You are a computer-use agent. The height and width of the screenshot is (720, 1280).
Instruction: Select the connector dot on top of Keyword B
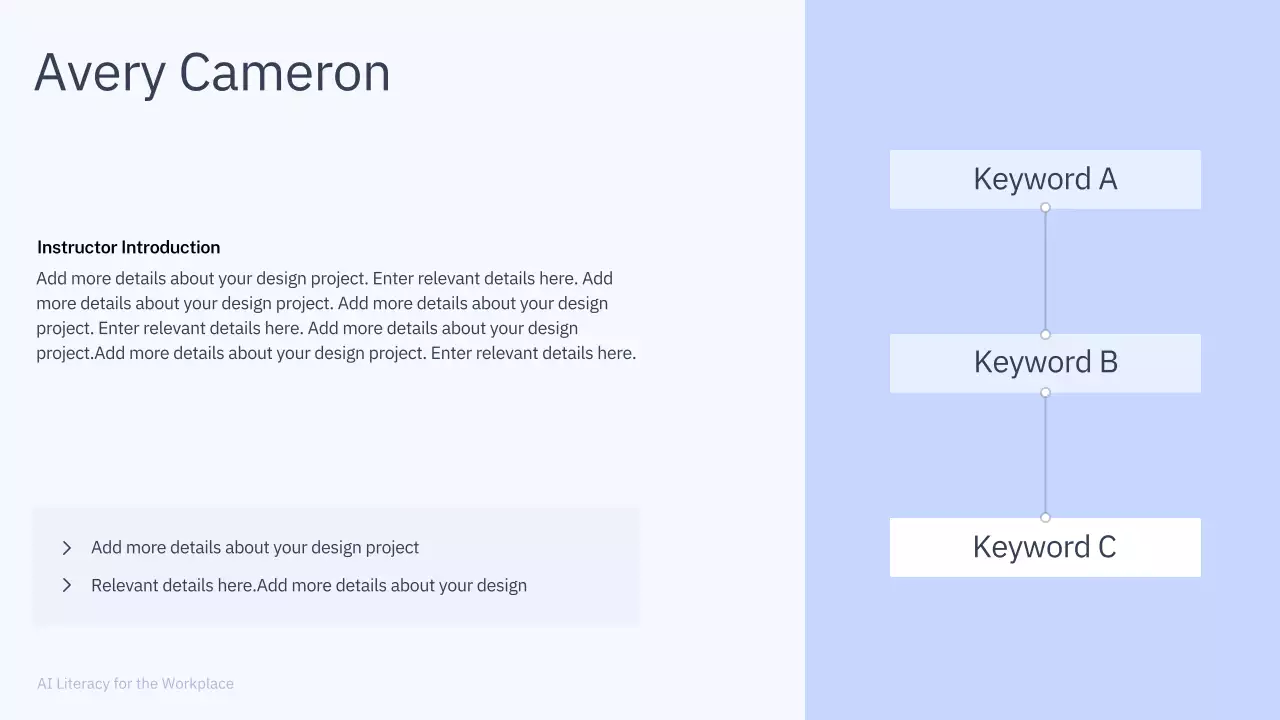(1045, 335)
